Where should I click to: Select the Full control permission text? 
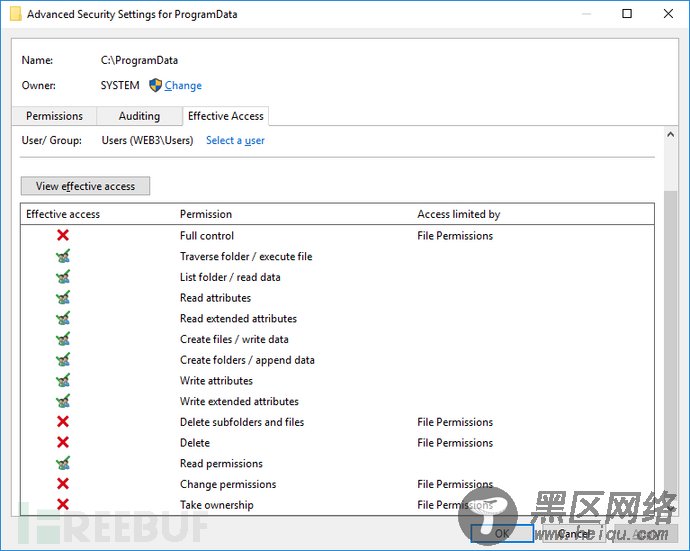click(x=207, y=235)
